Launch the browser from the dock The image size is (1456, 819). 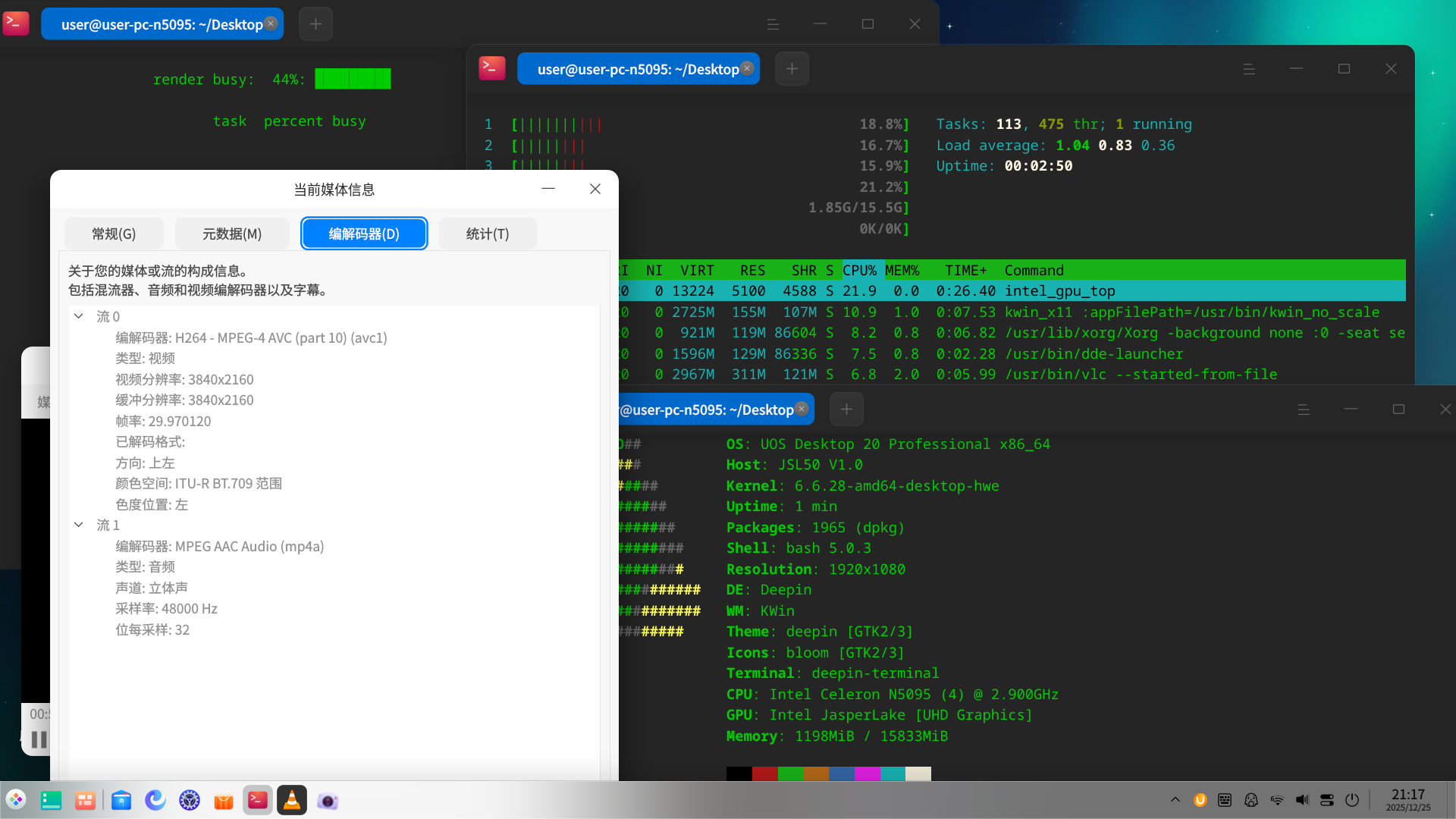click(x=155, y=799)
